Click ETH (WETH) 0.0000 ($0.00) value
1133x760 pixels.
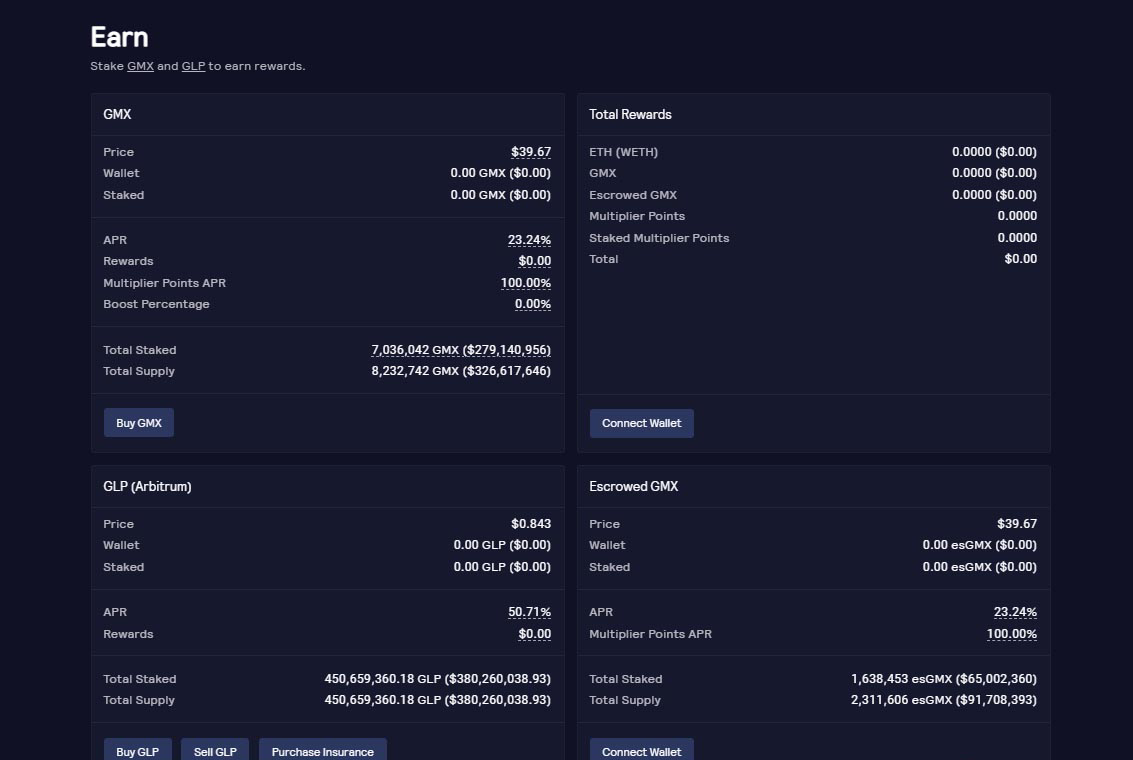[994, 152]
